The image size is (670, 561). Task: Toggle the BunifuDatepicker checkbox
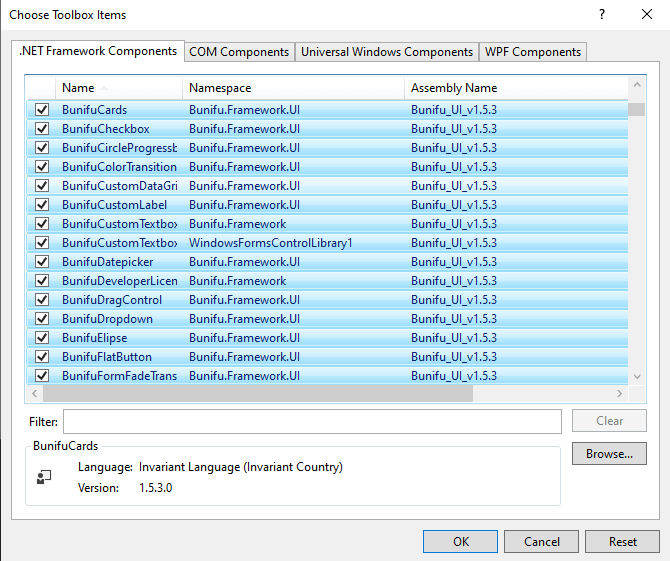pos(42,261)
